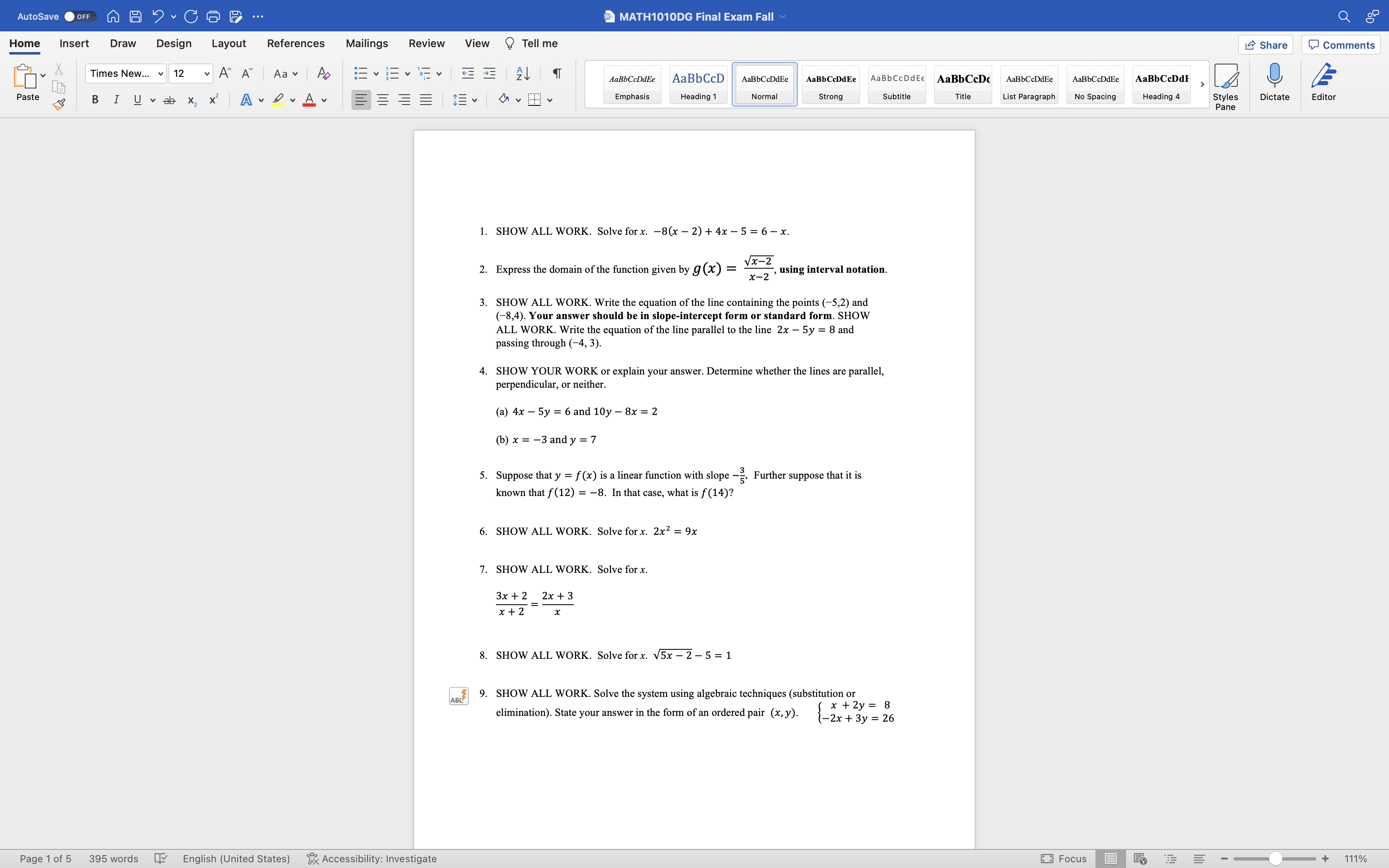Expand the highlight color options
Viewport: 1389px width, 868px height.
(x=292, y=99)
